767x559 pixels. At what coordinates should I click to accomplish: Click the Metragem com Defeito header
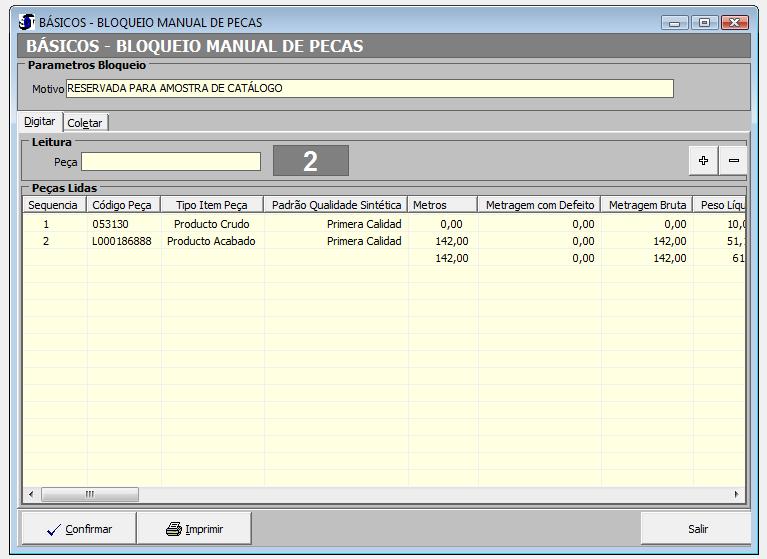(539, 205)
